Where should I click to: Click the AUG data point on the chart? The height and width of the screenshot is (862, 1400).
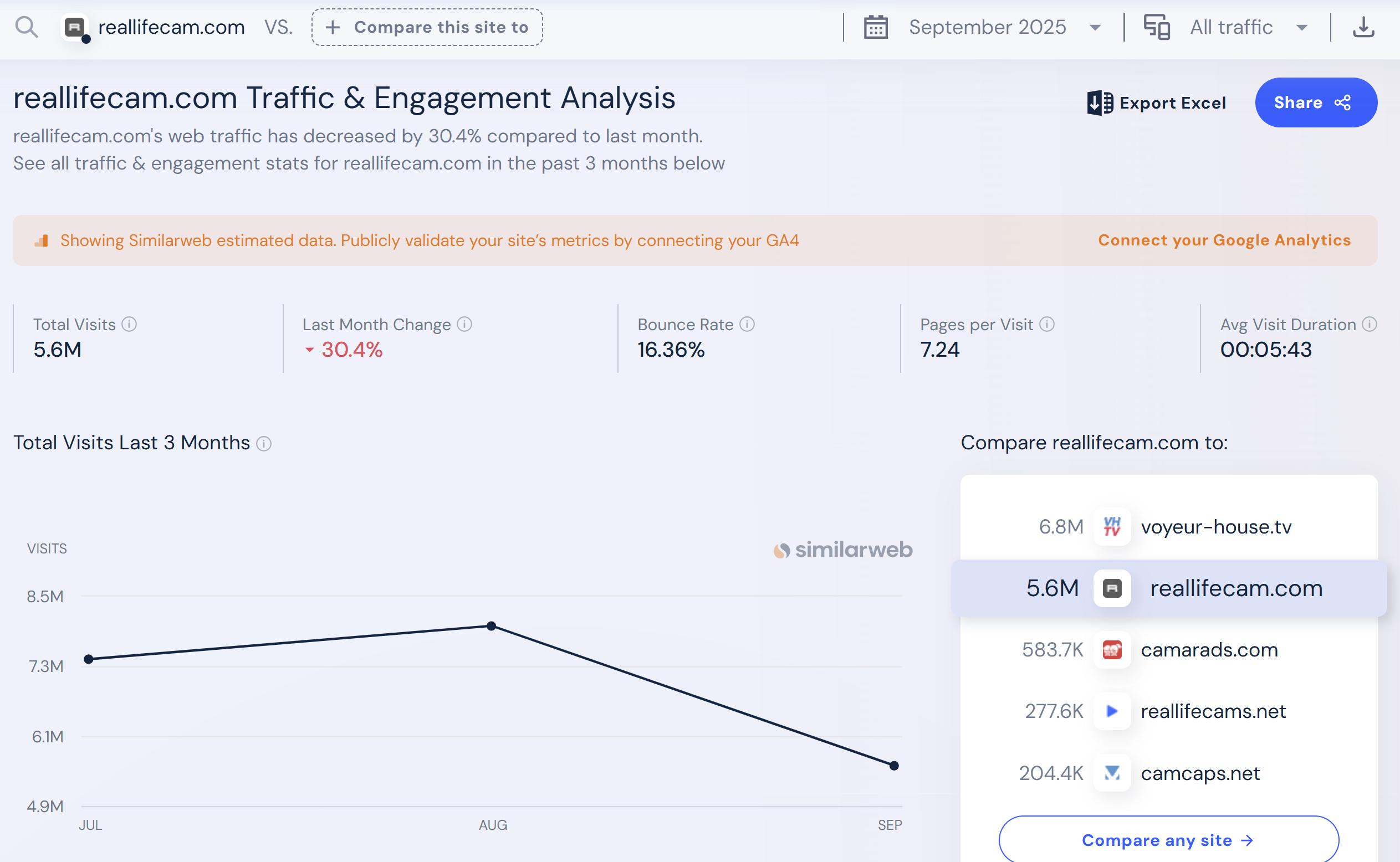(491, 626)
